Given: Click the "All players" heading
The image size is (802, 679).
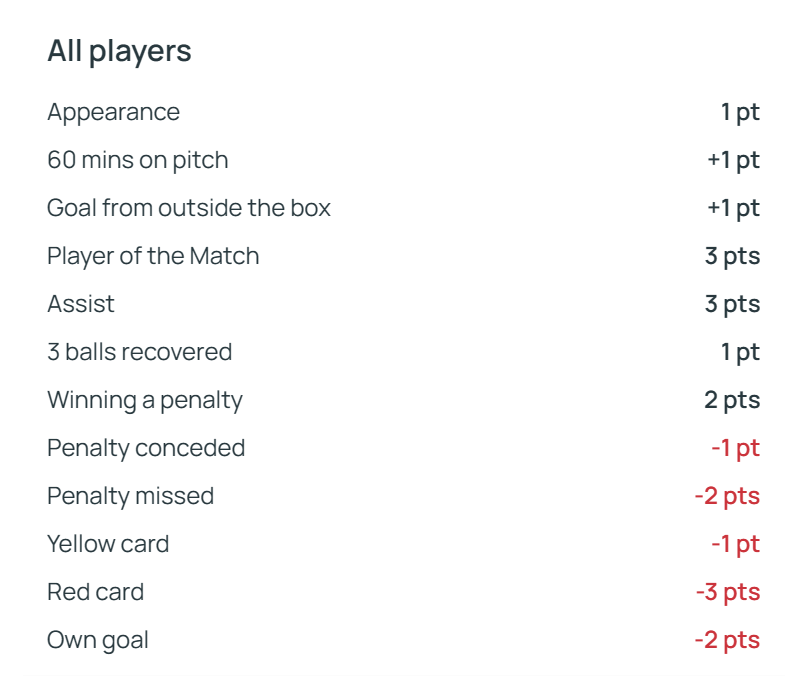Looking at the screenshot, I should [x=119, y=52].
